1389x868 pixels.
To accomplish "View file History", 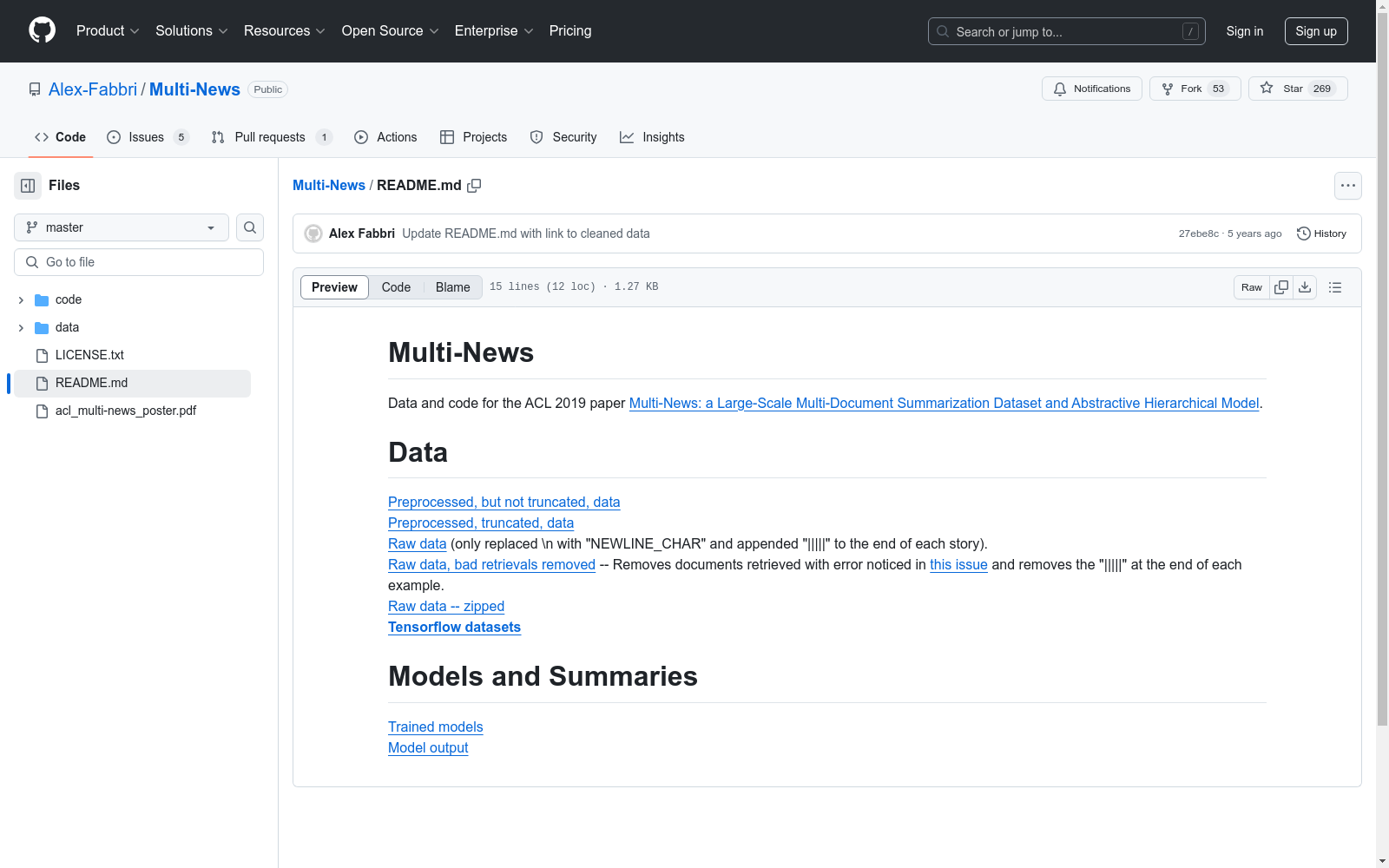I will pos(1321,233).
